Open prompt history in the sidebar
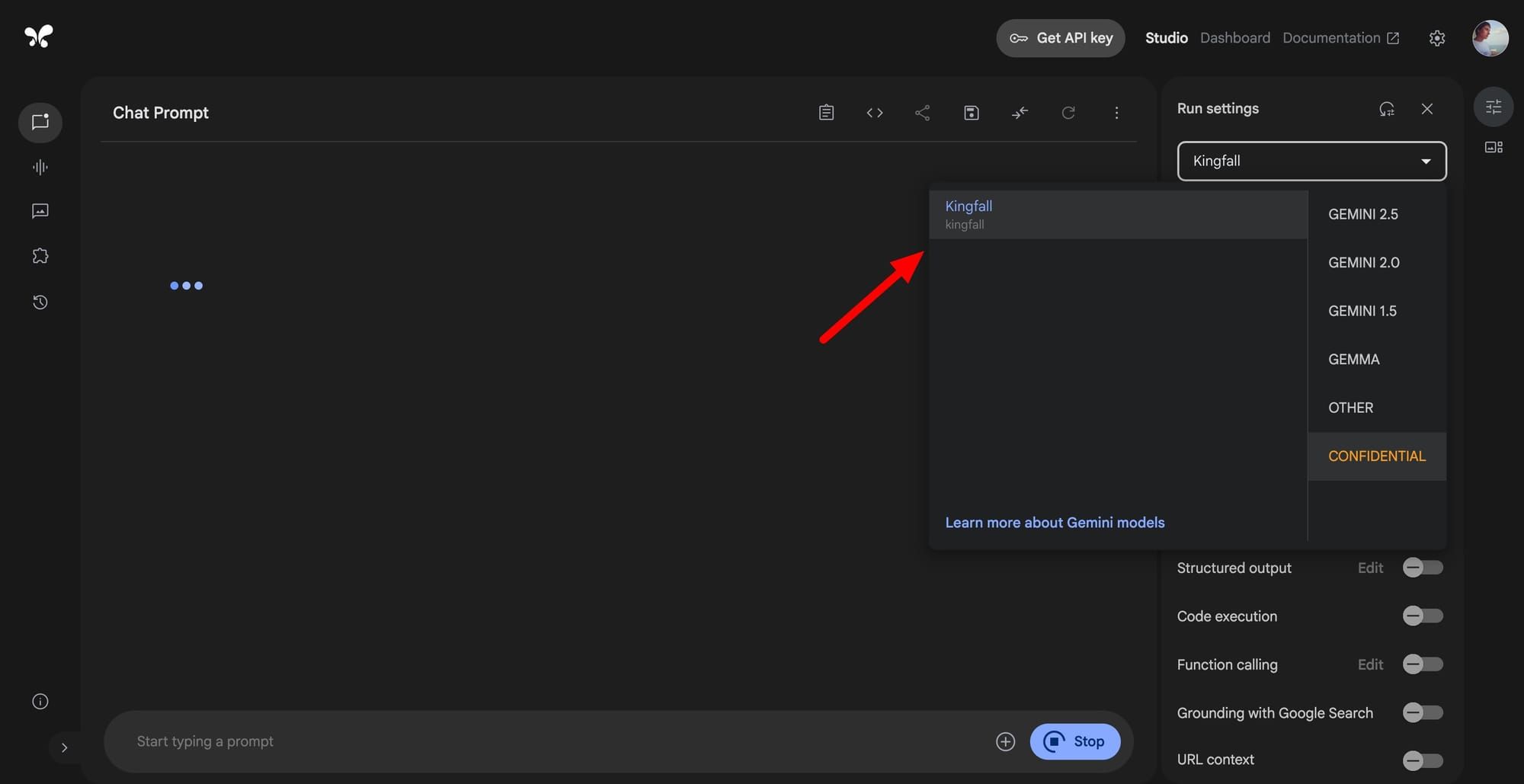This screenshot has height=784, width=1524. pyautogui.click(x=40, y=302)
